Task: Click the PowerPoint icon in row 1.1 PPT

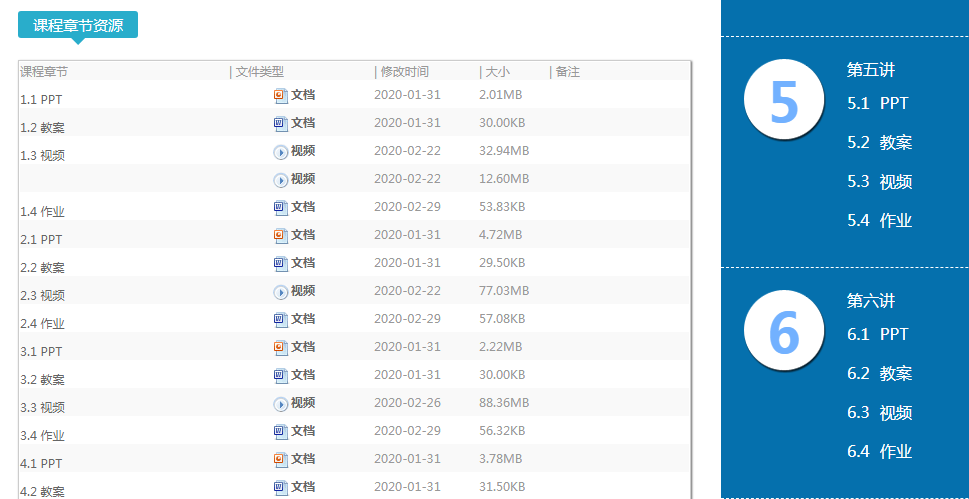Action: 280,95
